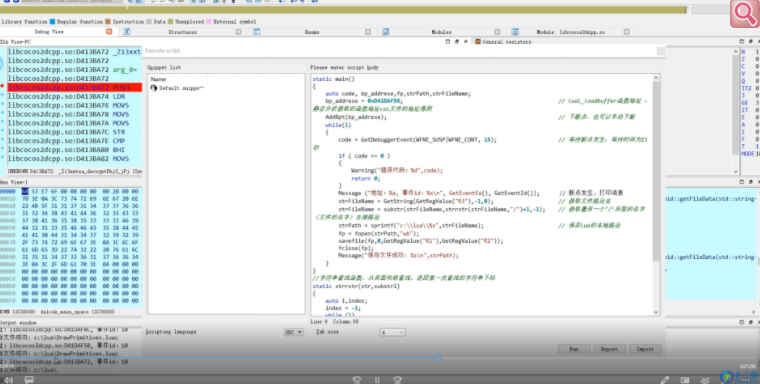Click the Hex View-1 panel title
Viewport: 760px width, 384px height.
tap(15, 182)
